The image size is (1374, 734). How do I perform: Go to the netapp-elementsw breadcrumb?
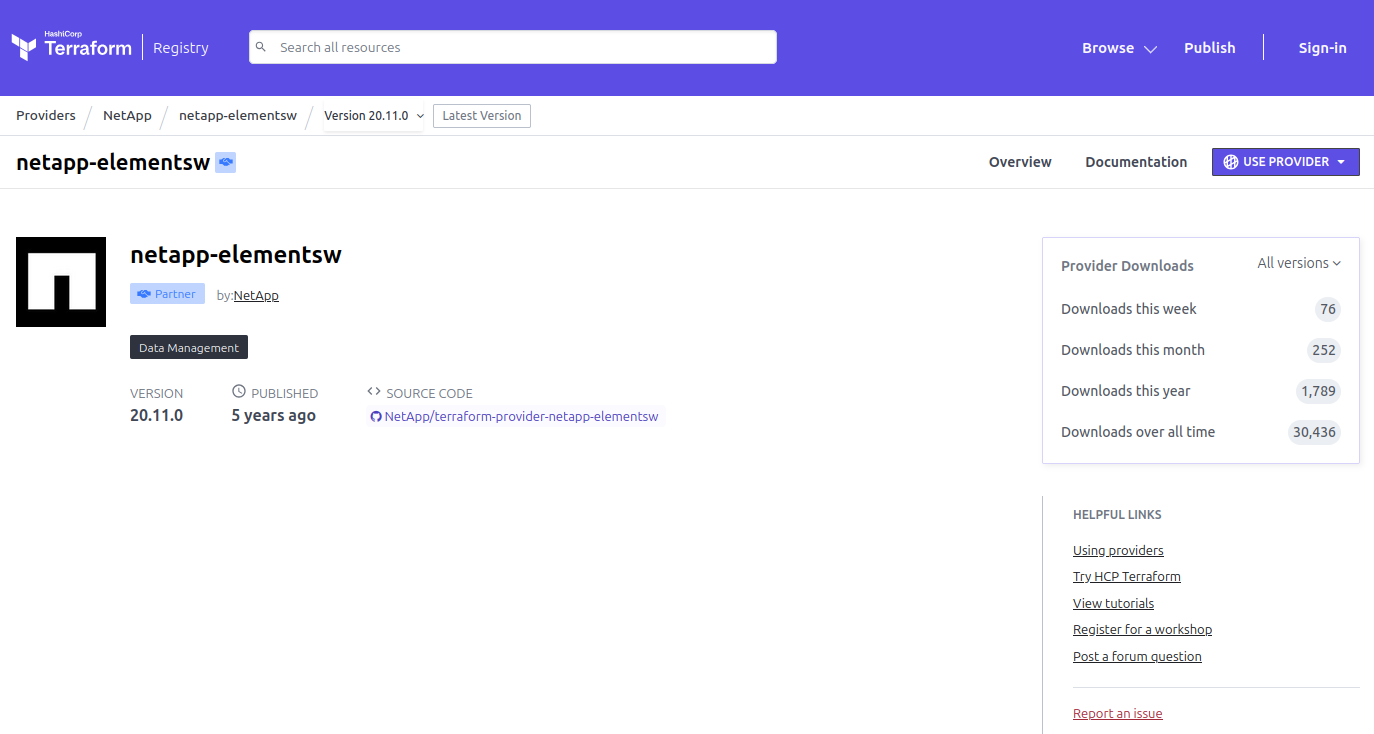pos(238,116)
